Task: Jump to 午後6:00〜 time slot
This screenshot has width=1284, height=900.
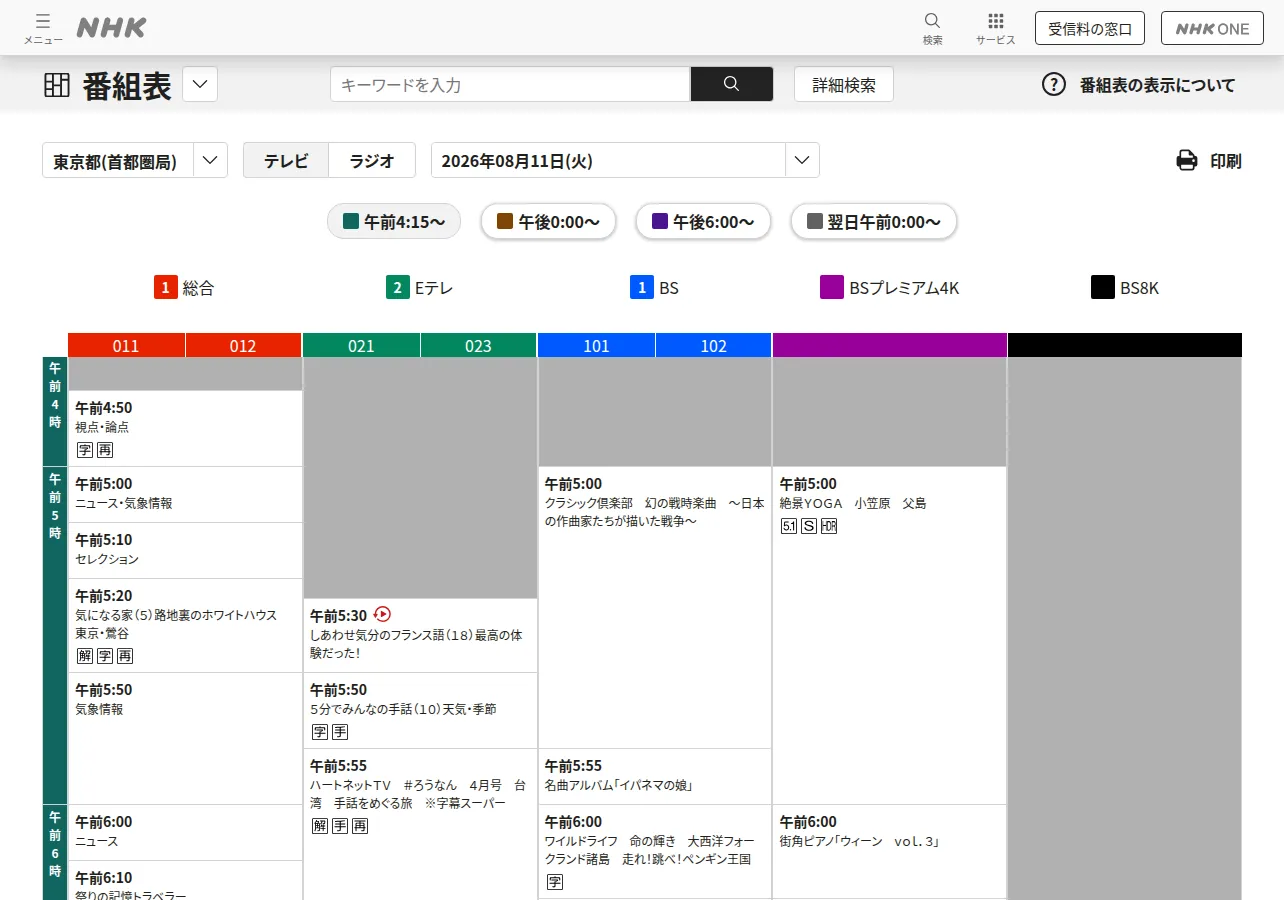Action: coord(703,221)
